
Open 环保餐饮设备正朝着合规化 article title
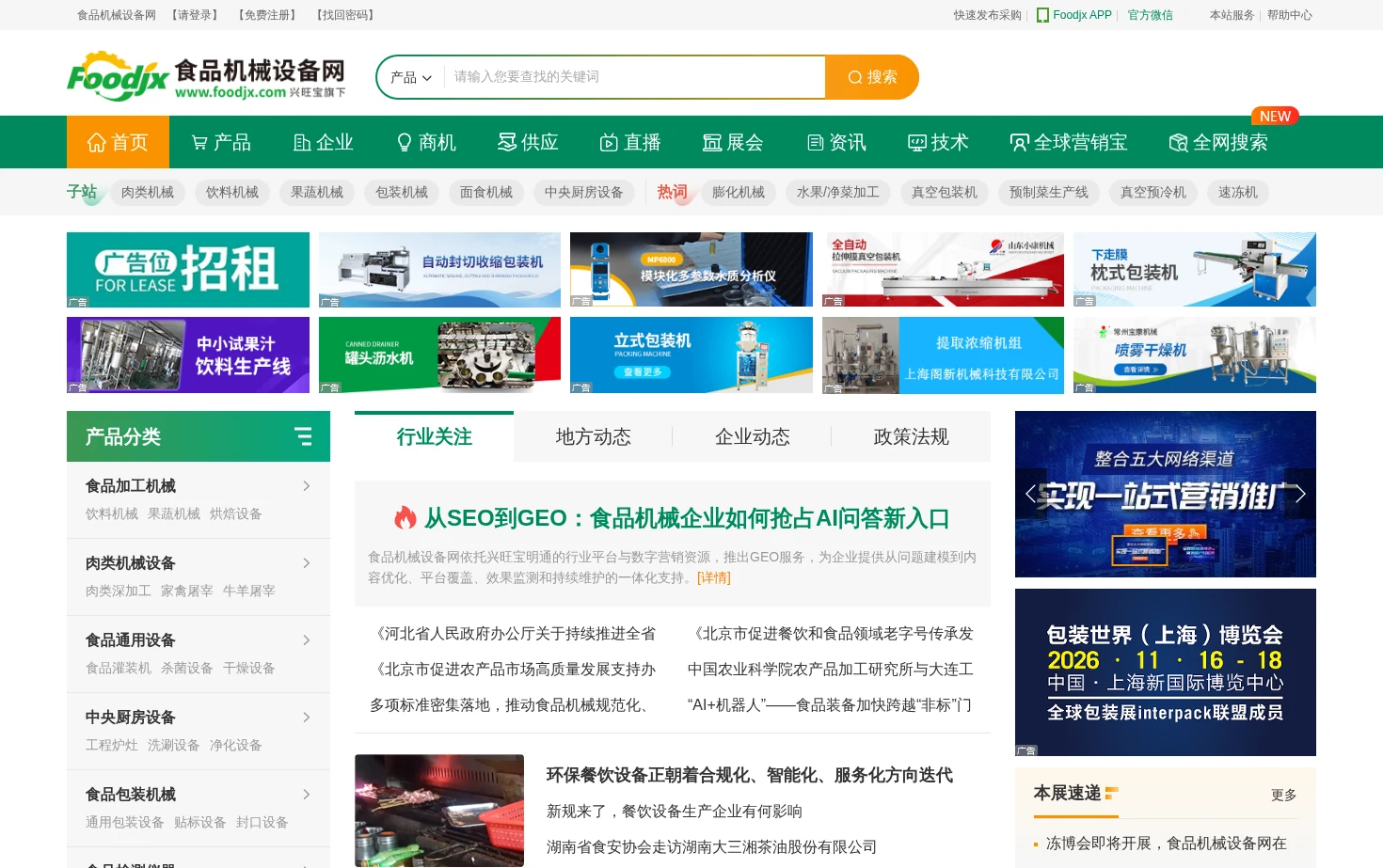750,775
